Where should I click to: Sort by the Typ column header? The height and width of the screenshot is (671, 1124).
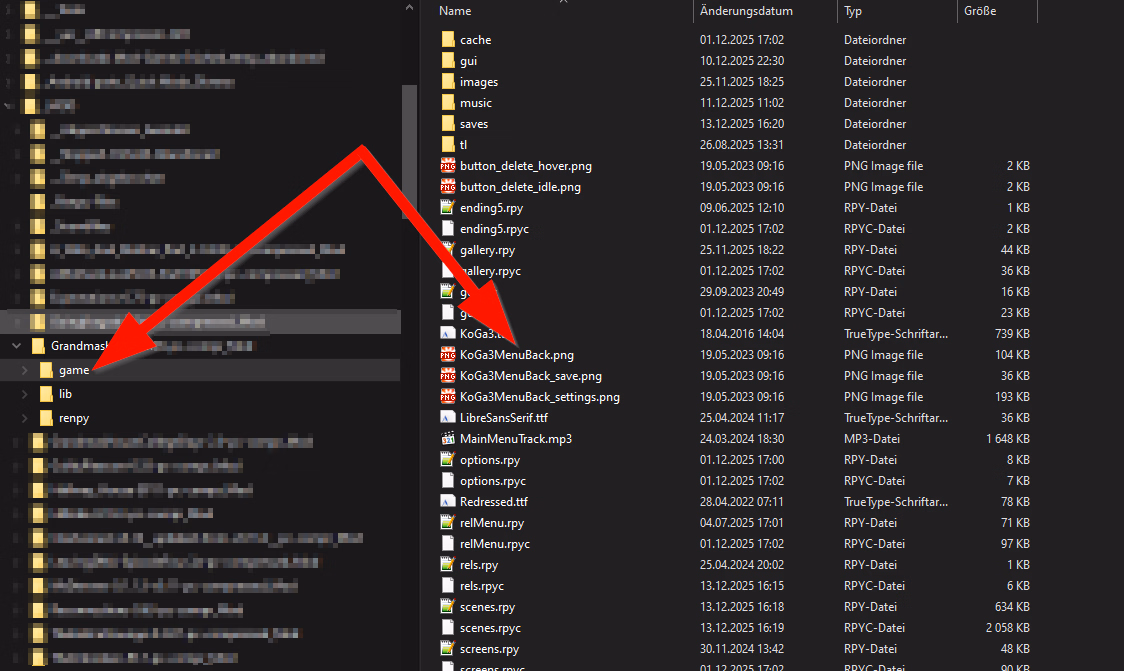853,11
